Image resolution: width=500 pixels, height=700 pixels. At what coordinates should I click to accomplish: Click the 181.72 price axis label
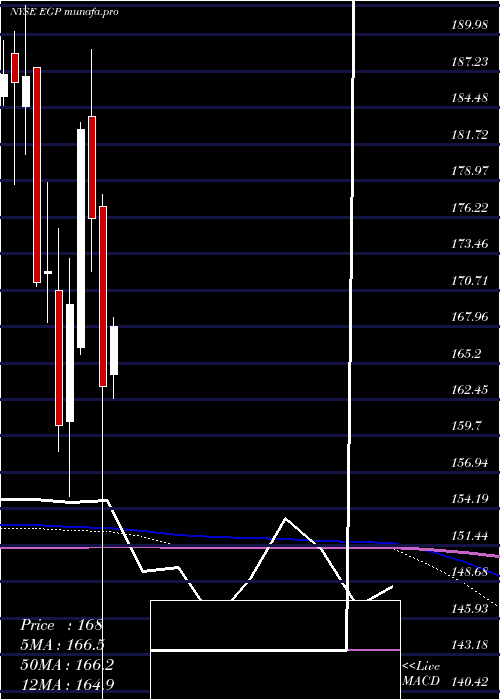[470, 134]
